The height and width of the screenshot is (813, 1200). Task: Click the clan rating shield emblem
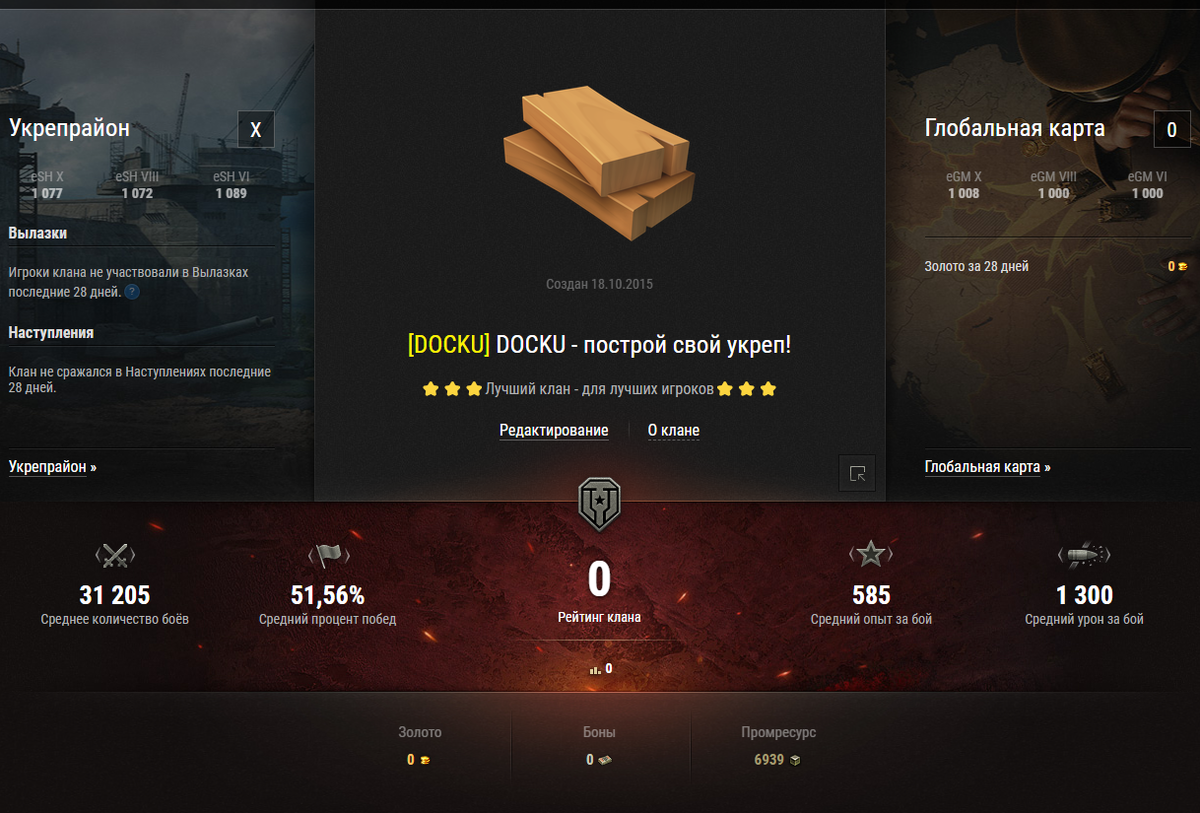coord(599,503)
